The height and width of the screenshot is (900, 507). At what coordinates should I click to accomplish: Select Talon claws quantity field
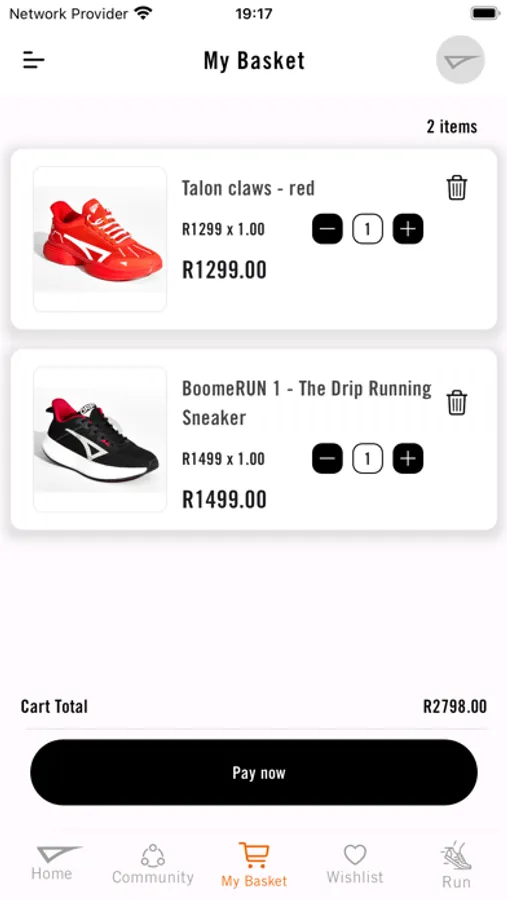(x=367, y=229)
